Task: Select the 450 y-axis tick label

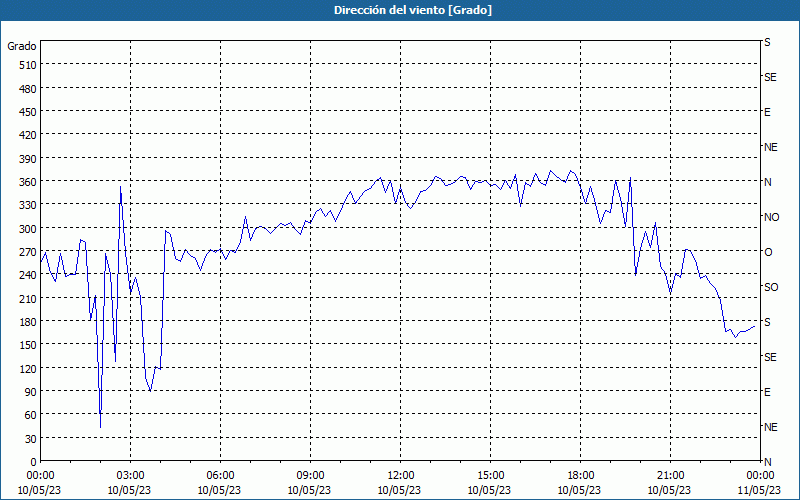Action: pos(28,112)
